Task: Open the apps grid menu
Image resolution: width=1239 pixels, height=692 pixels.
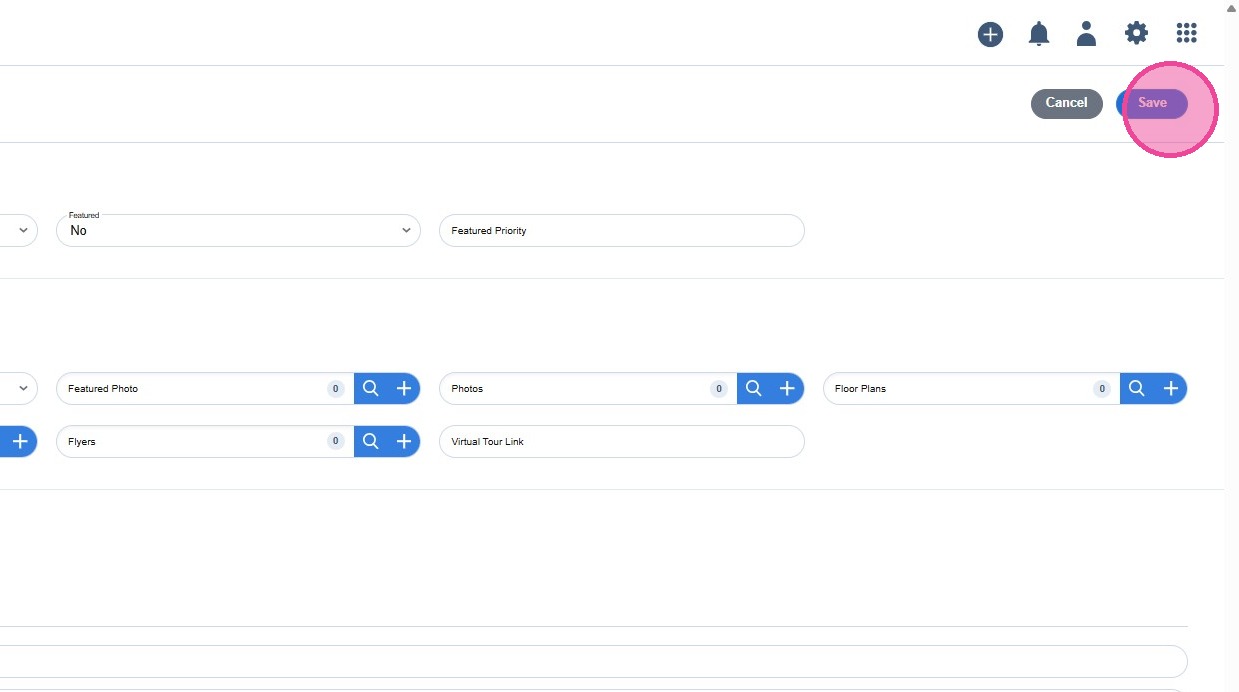Action: pyautogui.click(x=1186, y=34)
